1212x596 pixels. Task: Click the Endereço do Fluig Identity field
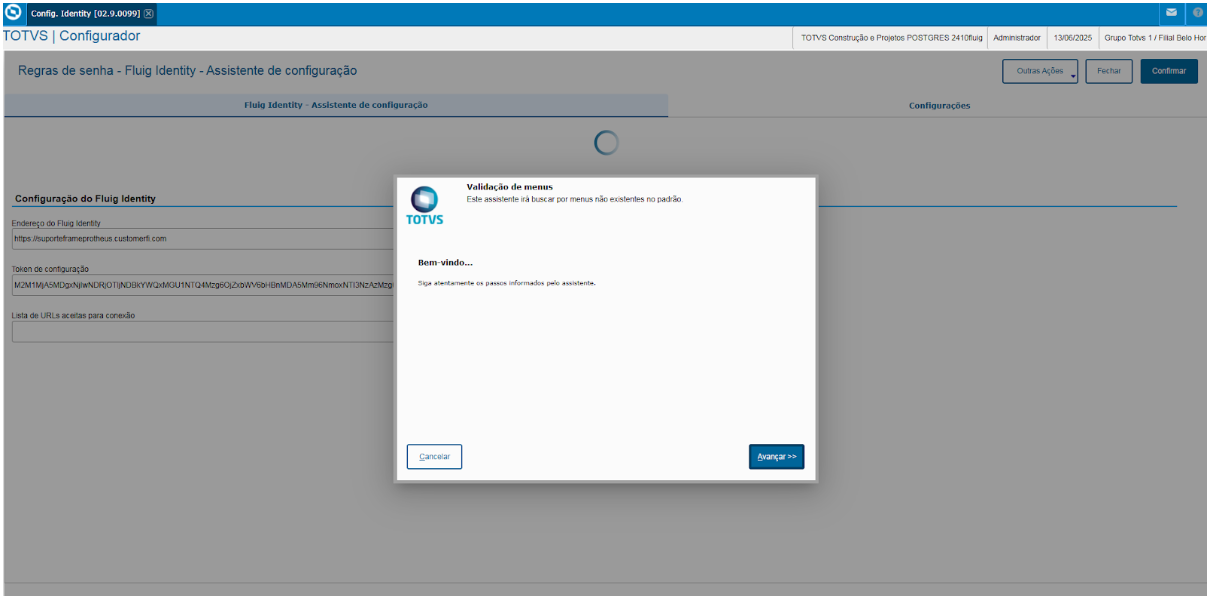(x=203, y=239)
